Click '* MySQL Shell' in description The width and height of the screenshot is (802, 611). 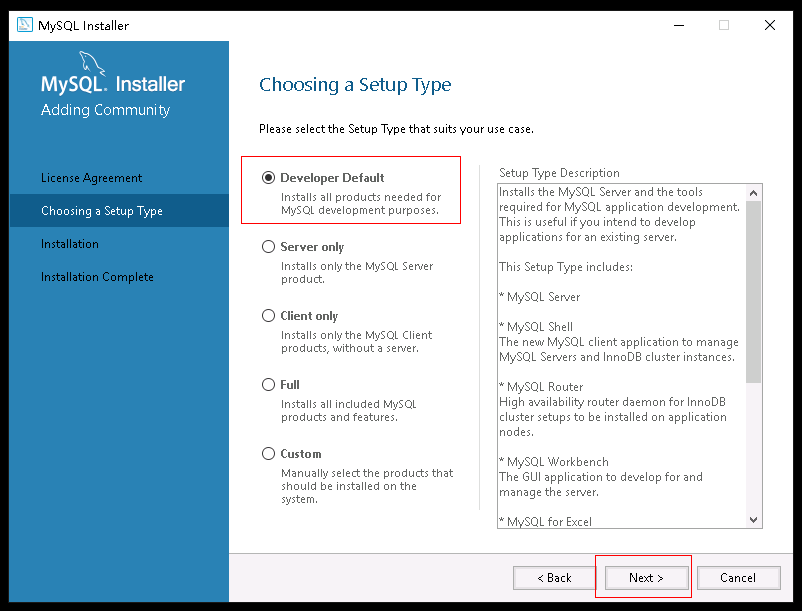(x=536, y=327)
